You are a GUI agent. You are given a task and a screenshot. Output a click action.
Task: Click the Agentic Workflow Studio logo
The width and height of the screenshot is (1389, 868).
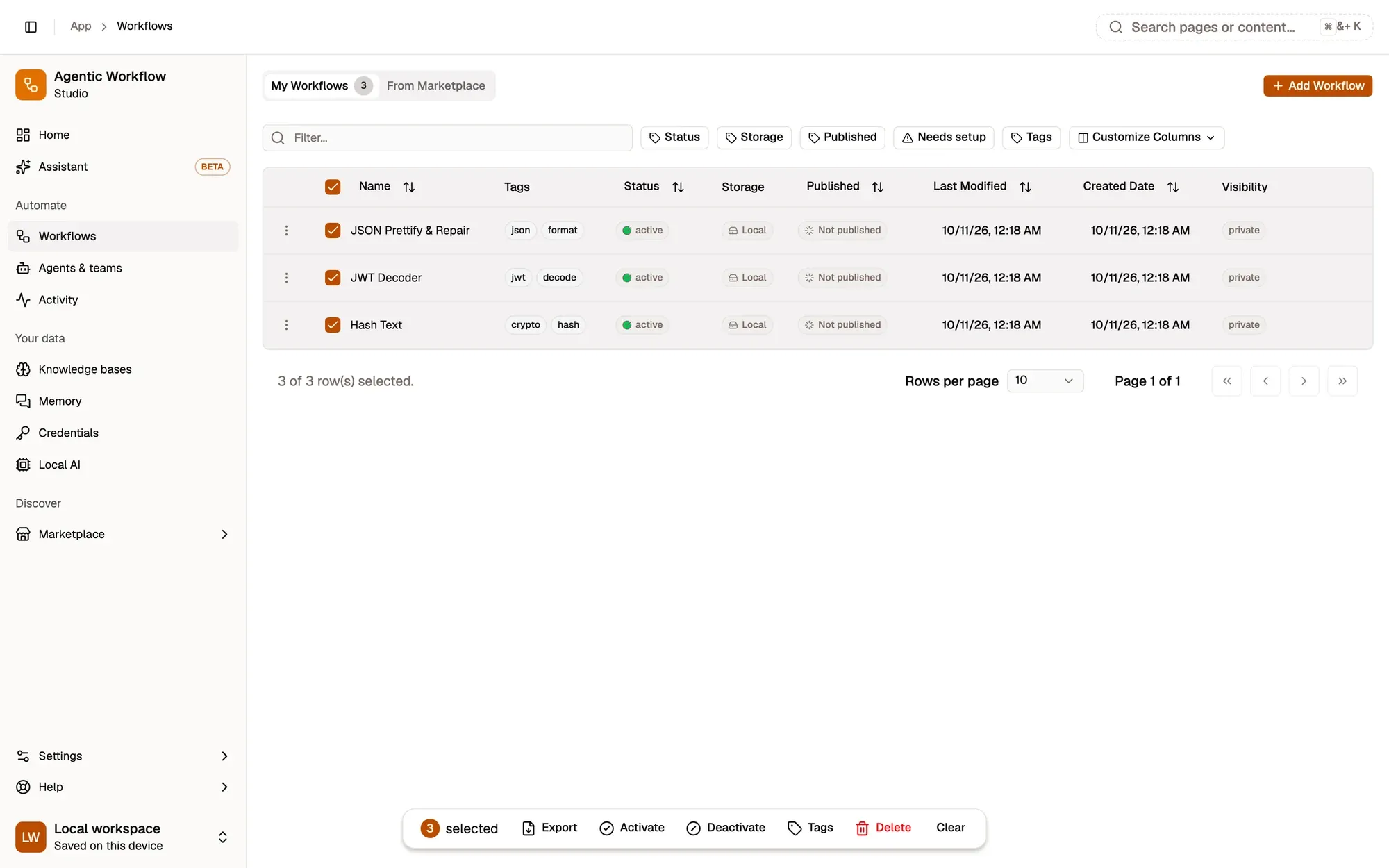point(31,85)
